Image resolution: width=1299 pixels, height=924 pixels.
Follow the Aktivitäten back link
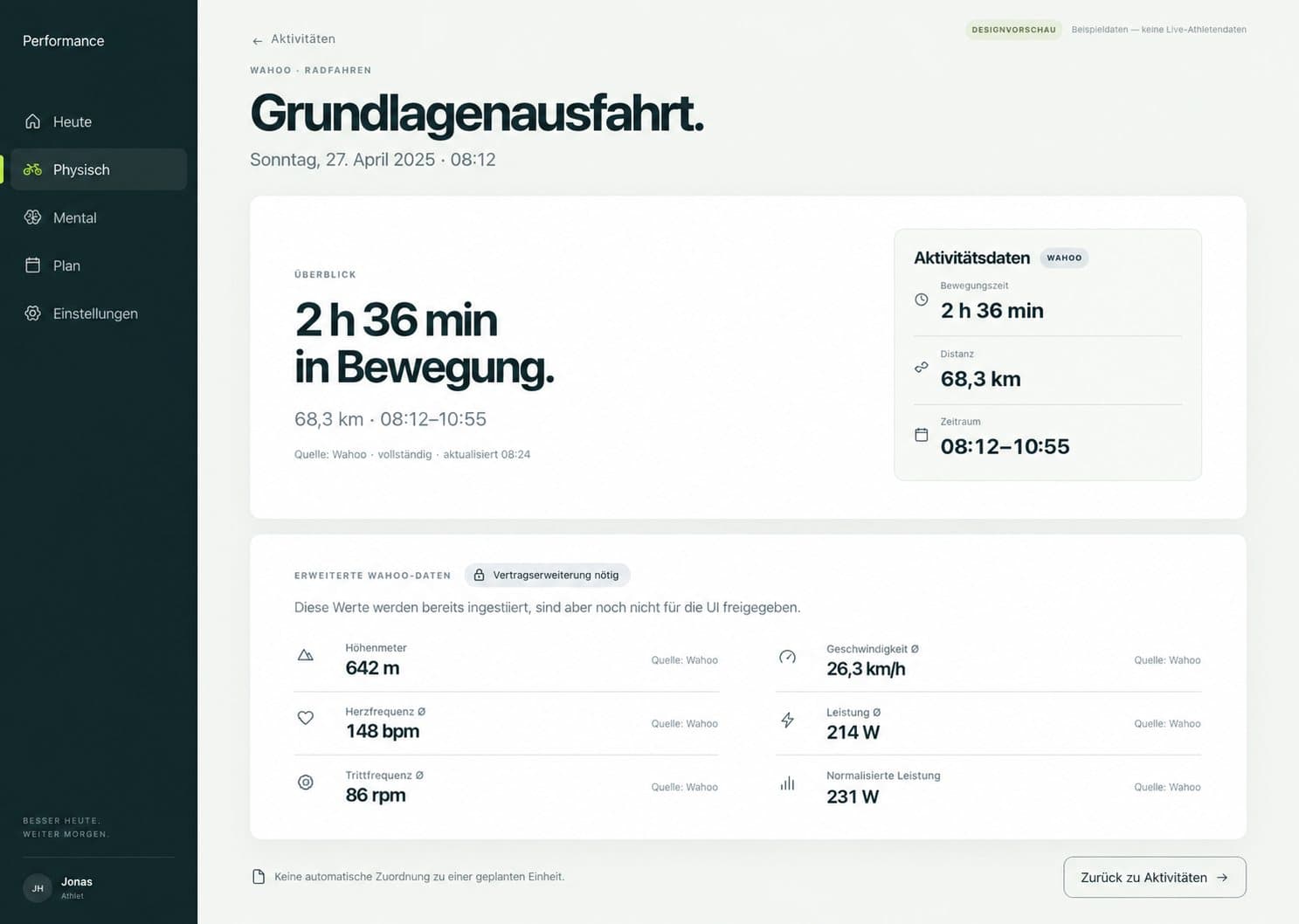coord(294,39)
